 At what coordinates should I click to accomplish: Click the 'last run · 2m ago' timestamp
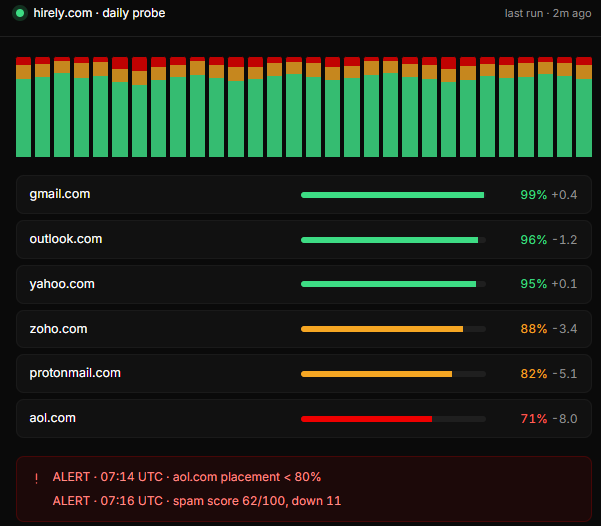(x=548, y=13)
